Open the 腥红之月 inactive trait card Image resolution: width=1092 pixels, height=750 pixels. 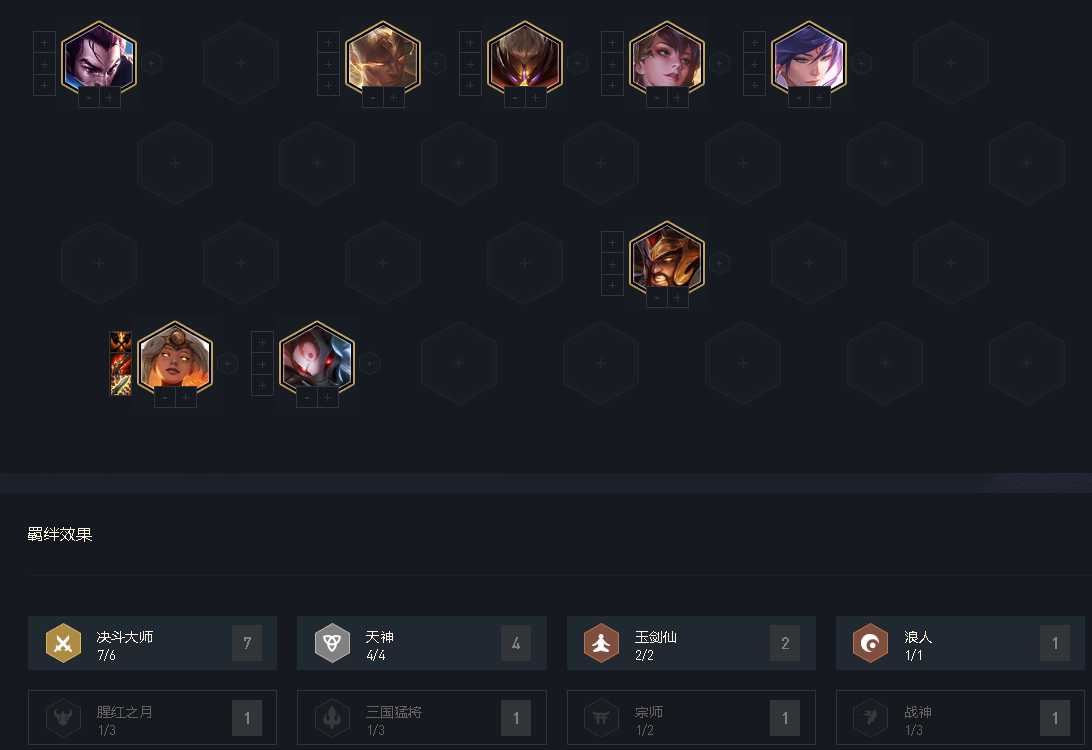click(153, 718)
